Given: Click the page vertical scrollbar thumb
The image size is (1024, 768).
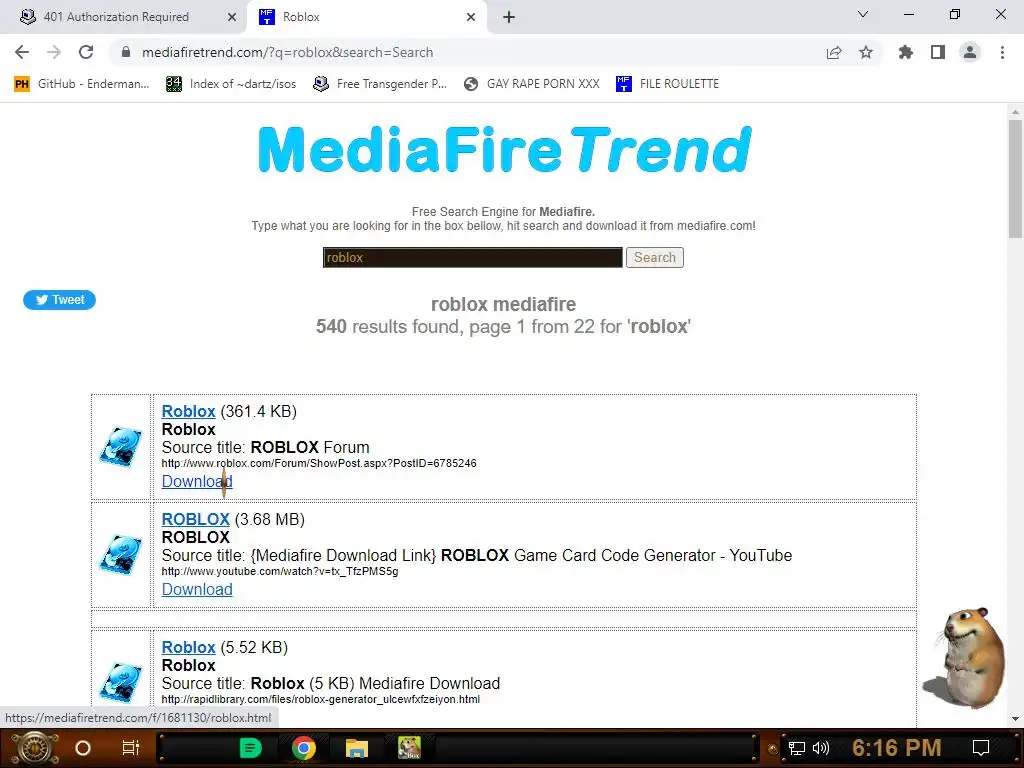Looking at the screenshot, I should point(1015,178).
